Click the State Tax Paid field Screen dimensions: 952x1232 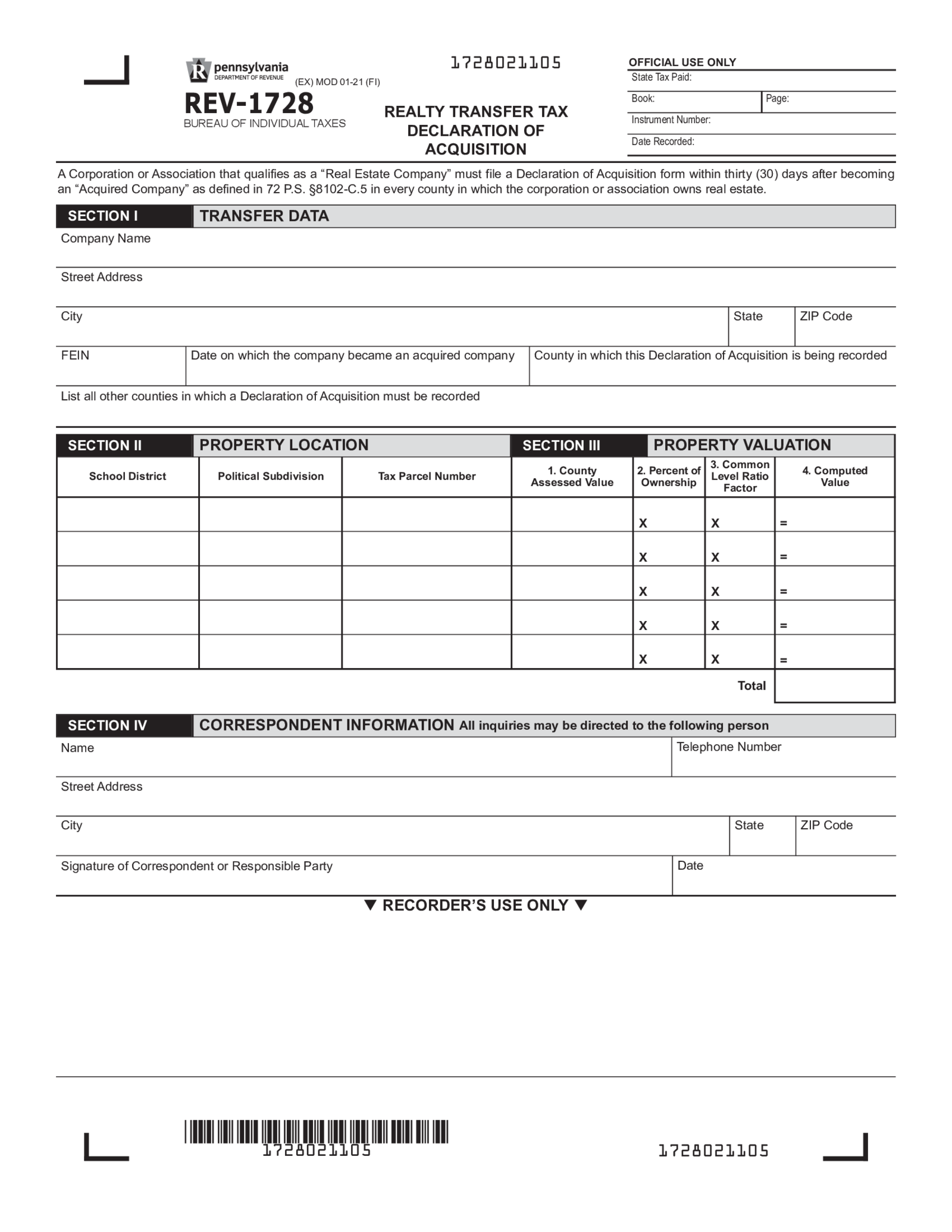click(x=762, y=81)
